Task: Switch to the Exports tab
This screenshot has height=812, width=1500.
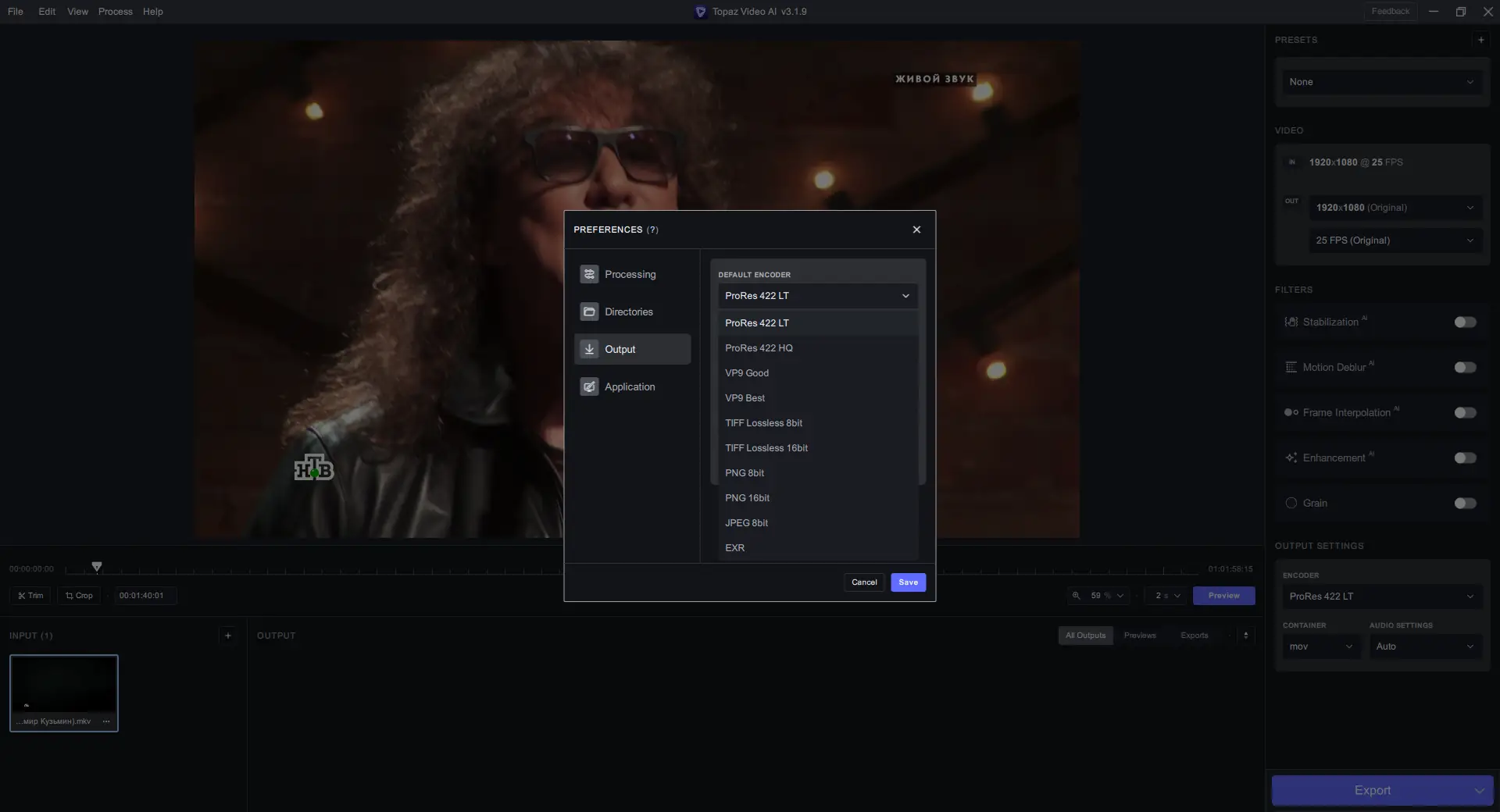Action: coord(1195,636)
